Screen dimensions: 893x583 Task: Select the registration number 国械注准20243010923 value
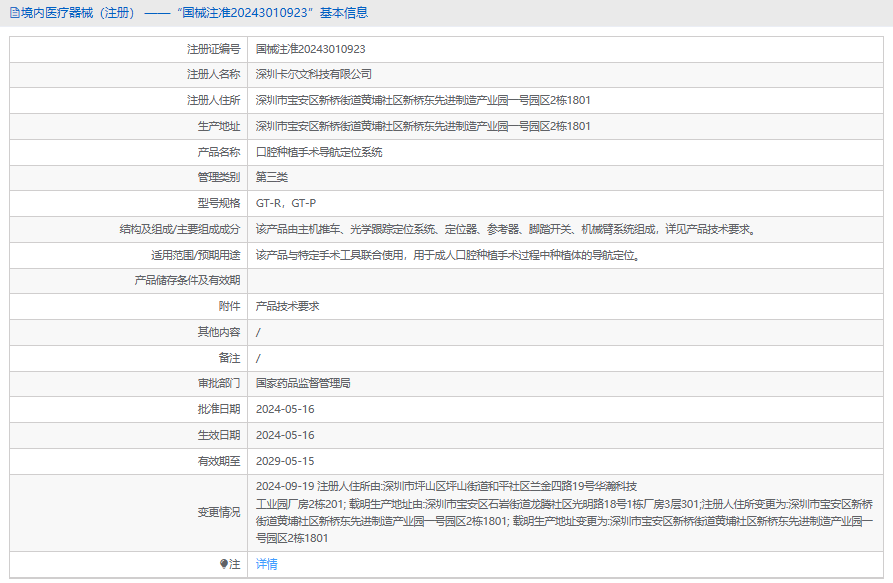(x=310, y=49)
